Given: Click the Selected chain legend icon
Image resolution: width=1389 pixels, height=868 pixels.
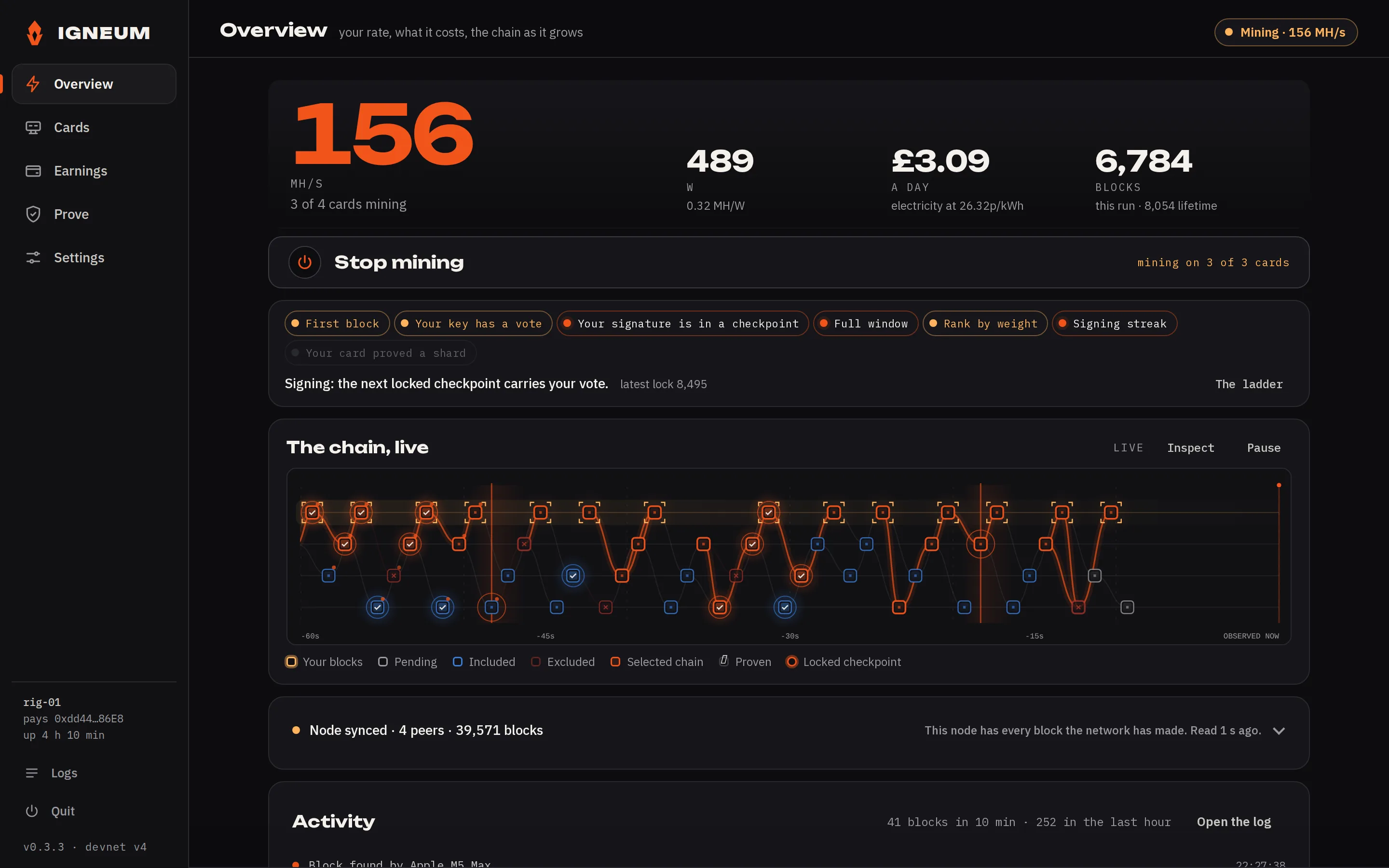Looking at the screenshot, I should pos(615,662).
